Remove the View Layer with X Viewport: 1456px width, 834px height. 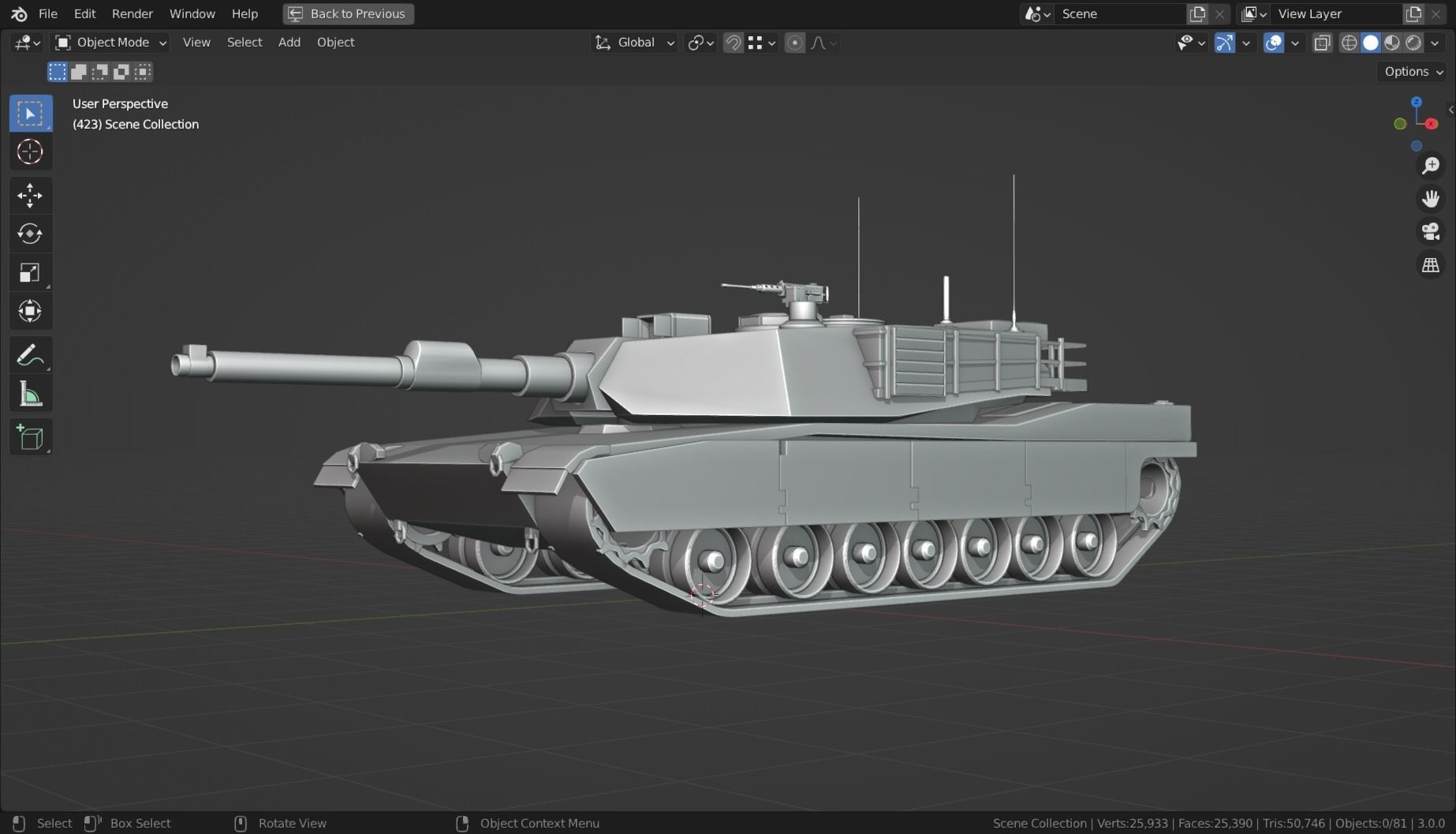pos(1435,13)
